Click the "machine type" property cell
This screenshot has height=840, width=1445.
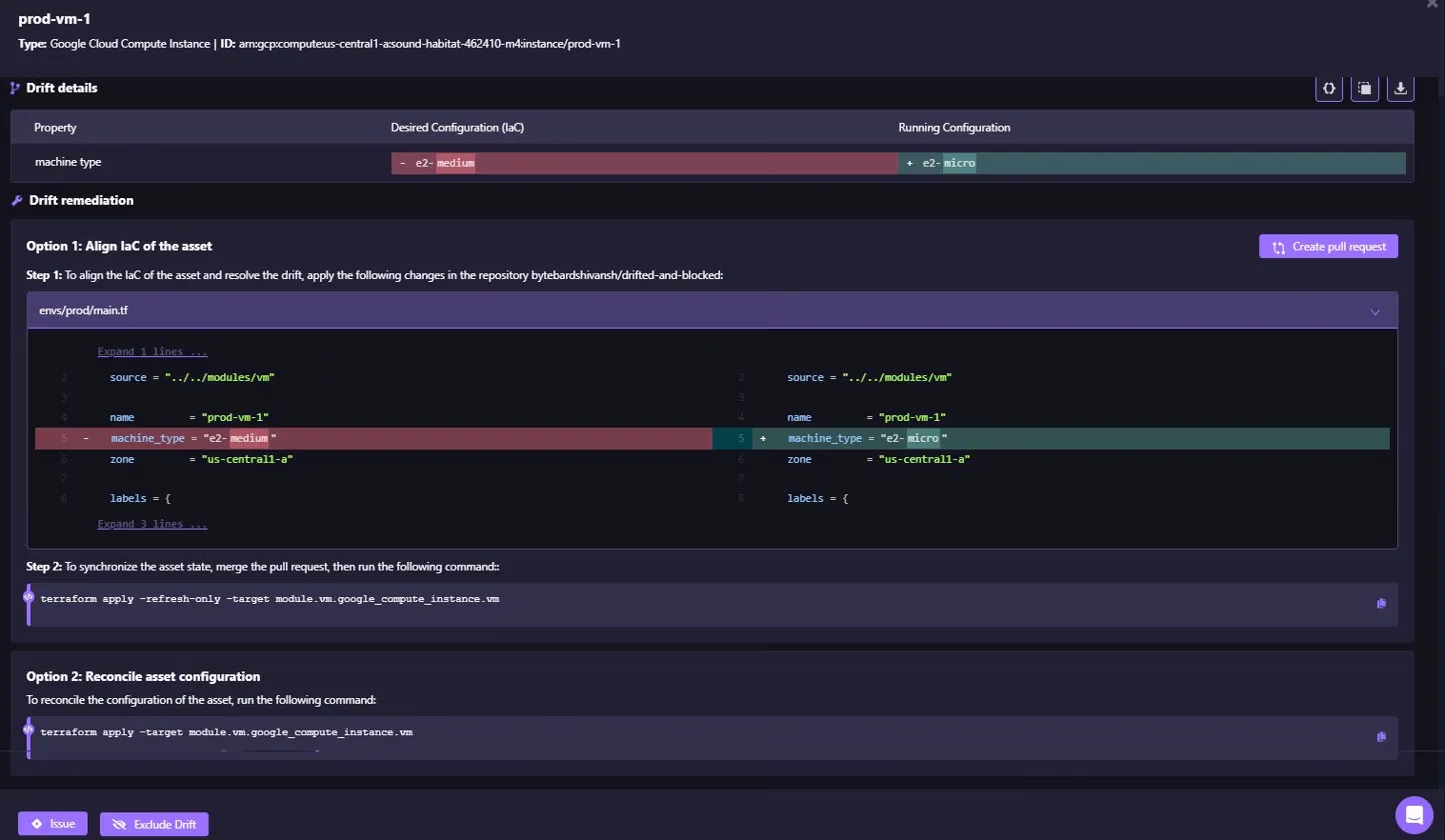tap(68, 162)
